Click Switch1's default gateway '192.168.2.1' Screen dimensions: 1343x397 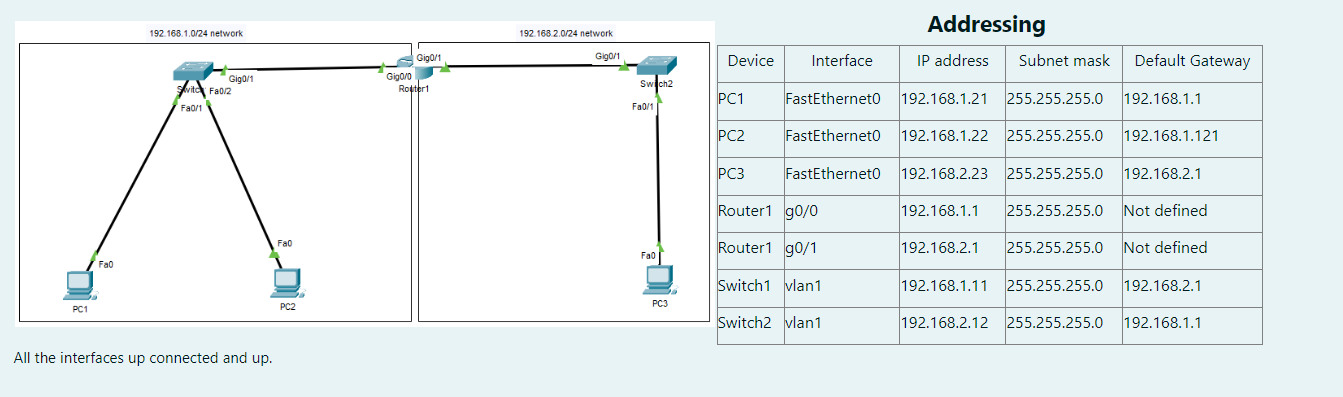click(1162, 285)
